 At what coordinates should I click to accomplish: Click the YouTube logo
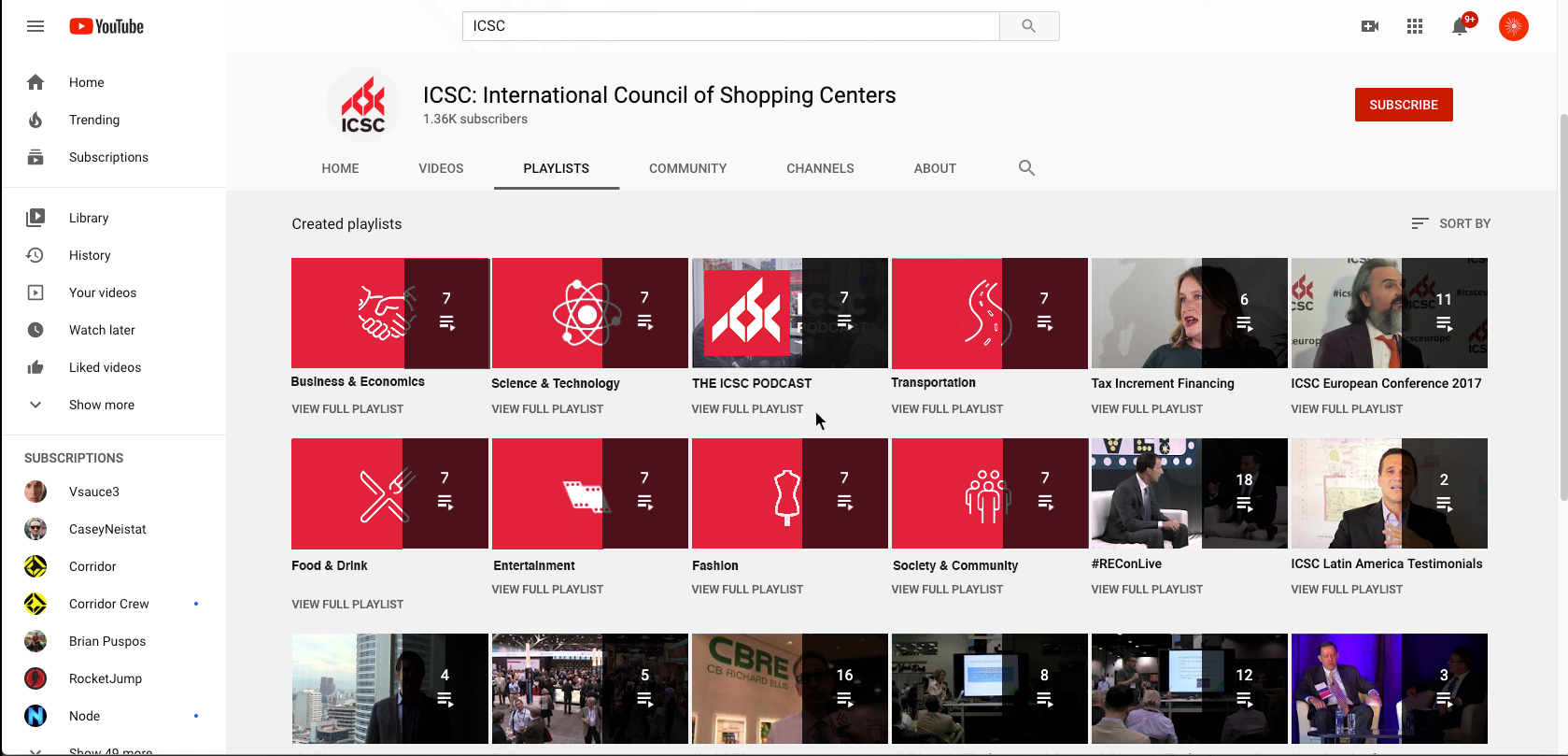106,26
